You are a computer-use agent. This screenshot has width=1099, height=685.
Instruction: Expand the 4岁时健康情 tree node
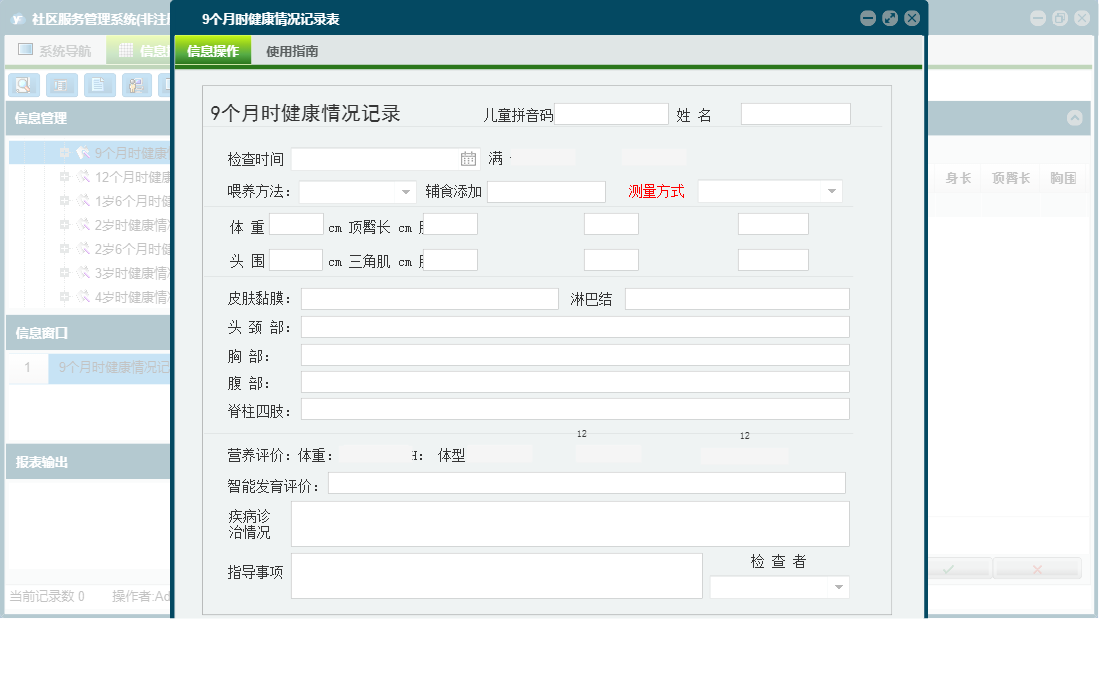click(64, 297)
